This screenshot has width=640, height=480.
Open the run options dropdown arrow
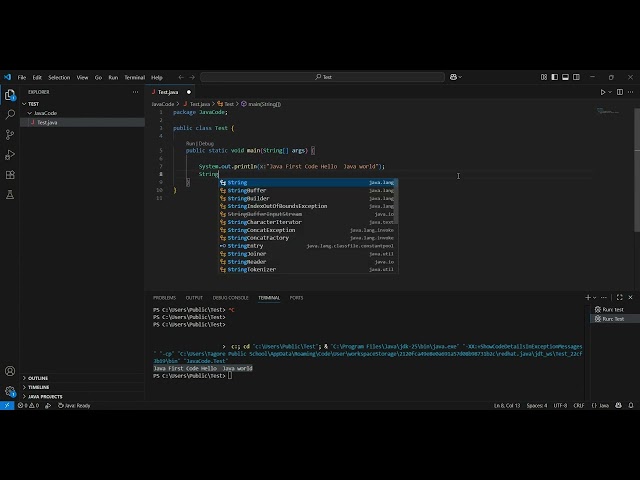(610, 92)
